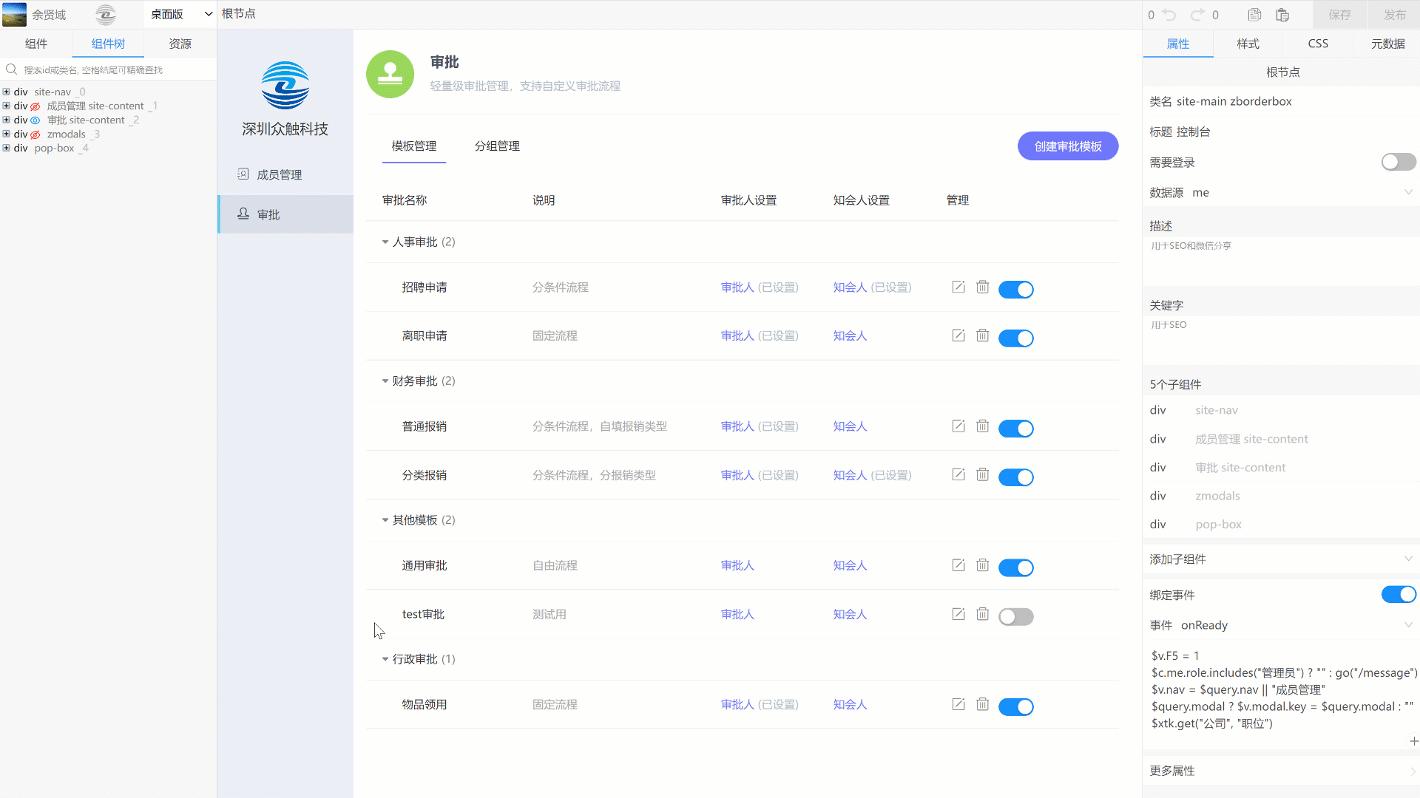This screenshot has height=798, width=1420.
Task: Edit the 分类报销 template
Action: [958, 475]
